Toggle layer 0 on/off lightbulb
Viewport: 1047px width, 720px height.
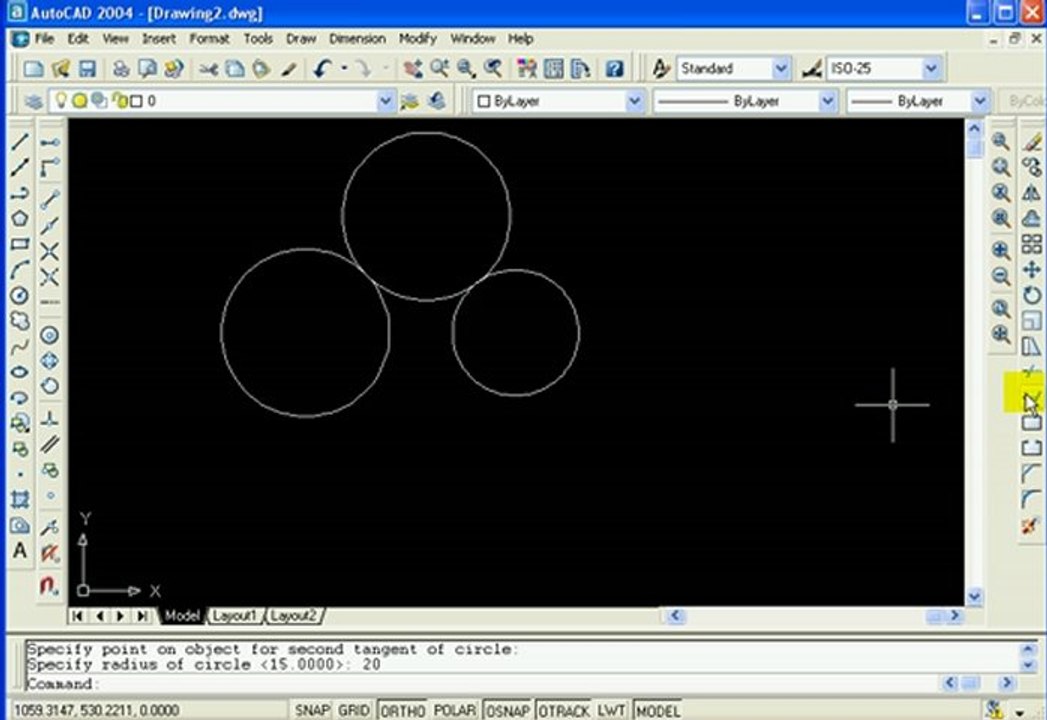[61, 101]
